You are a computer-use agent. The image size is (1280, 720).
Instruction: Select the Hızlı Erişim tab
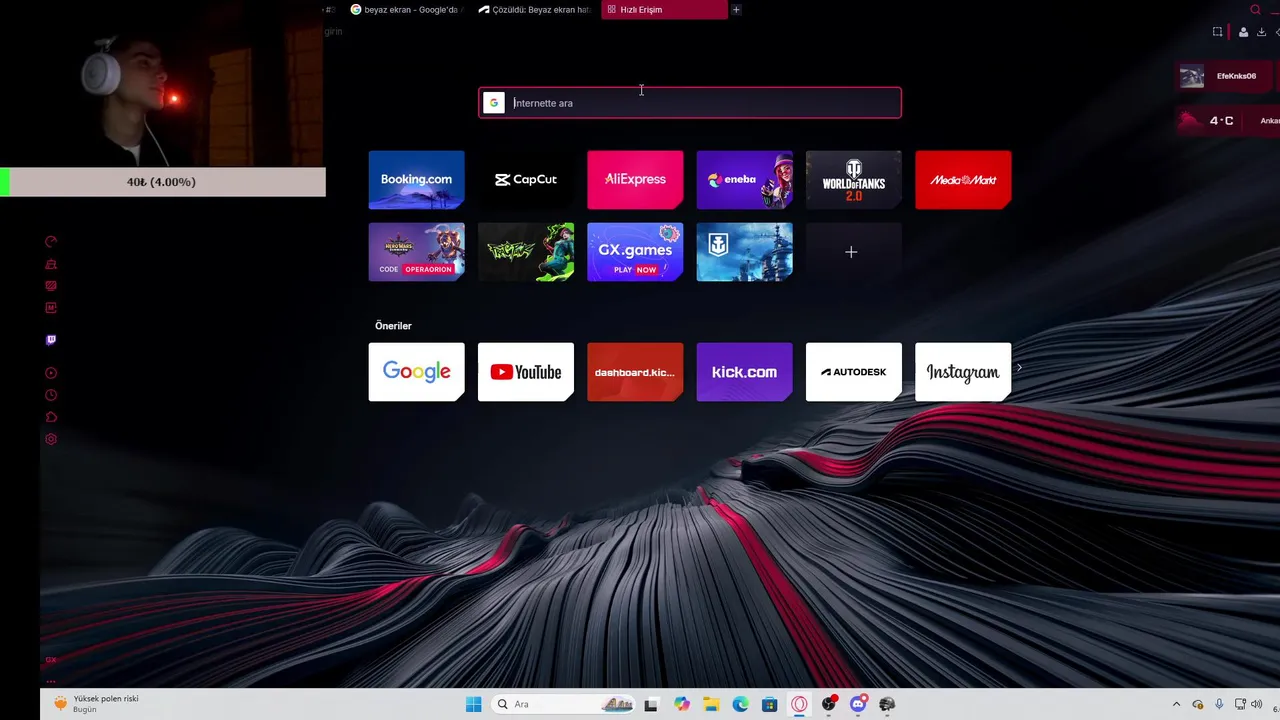[664, 10]
